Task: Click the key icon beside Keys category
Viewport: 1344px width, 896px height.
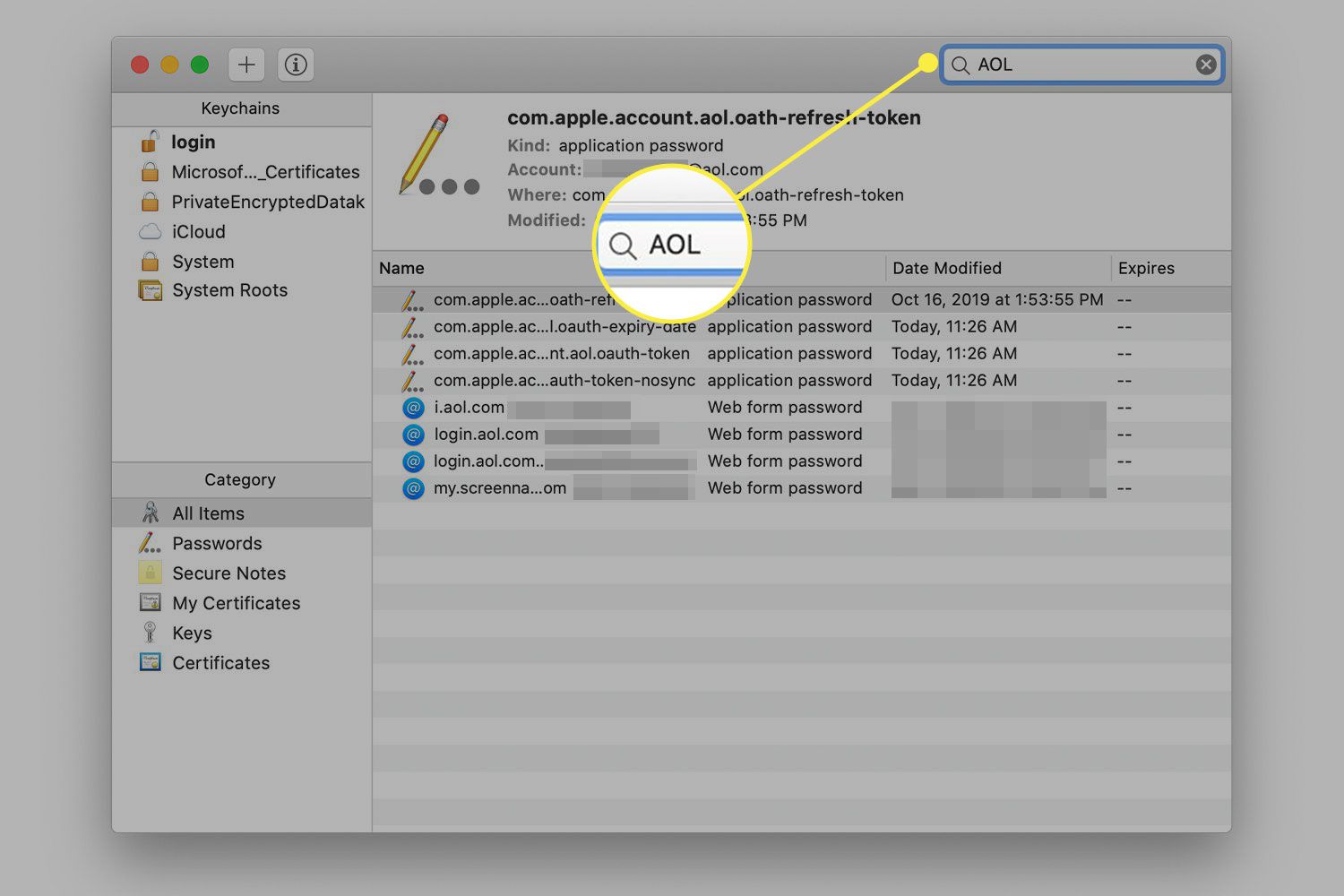Action: [150, 633]
